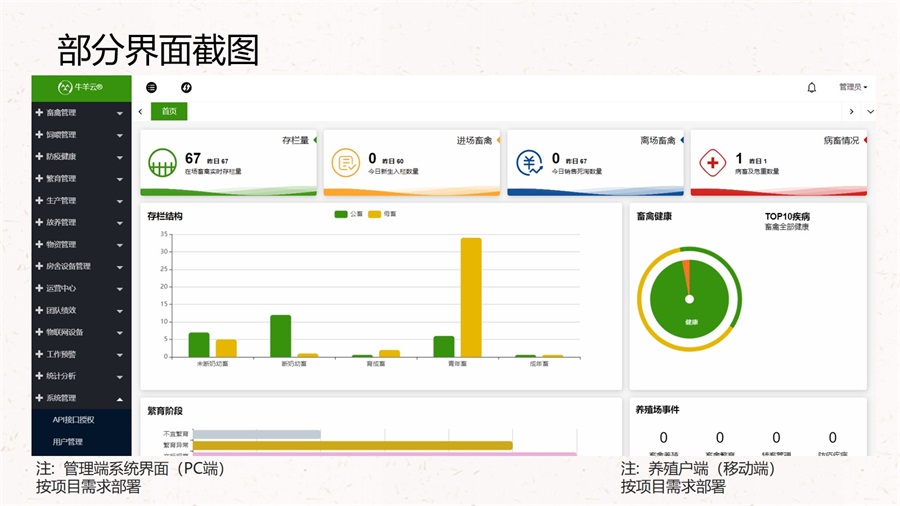This screenshot has width=900, height=506.
Task: Collapse the 系统管理 sidebar menu
Action: point(80,398)
